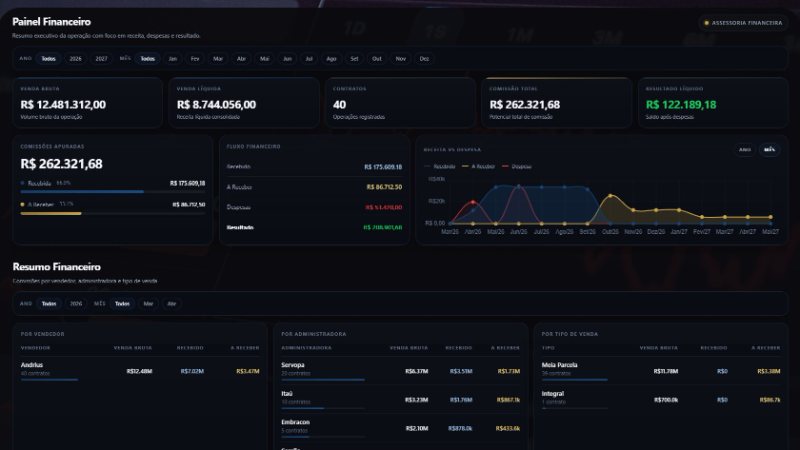The image size is (800, 450).
Task: Click the blue Recebido progress bar
Action: (82, 192)
